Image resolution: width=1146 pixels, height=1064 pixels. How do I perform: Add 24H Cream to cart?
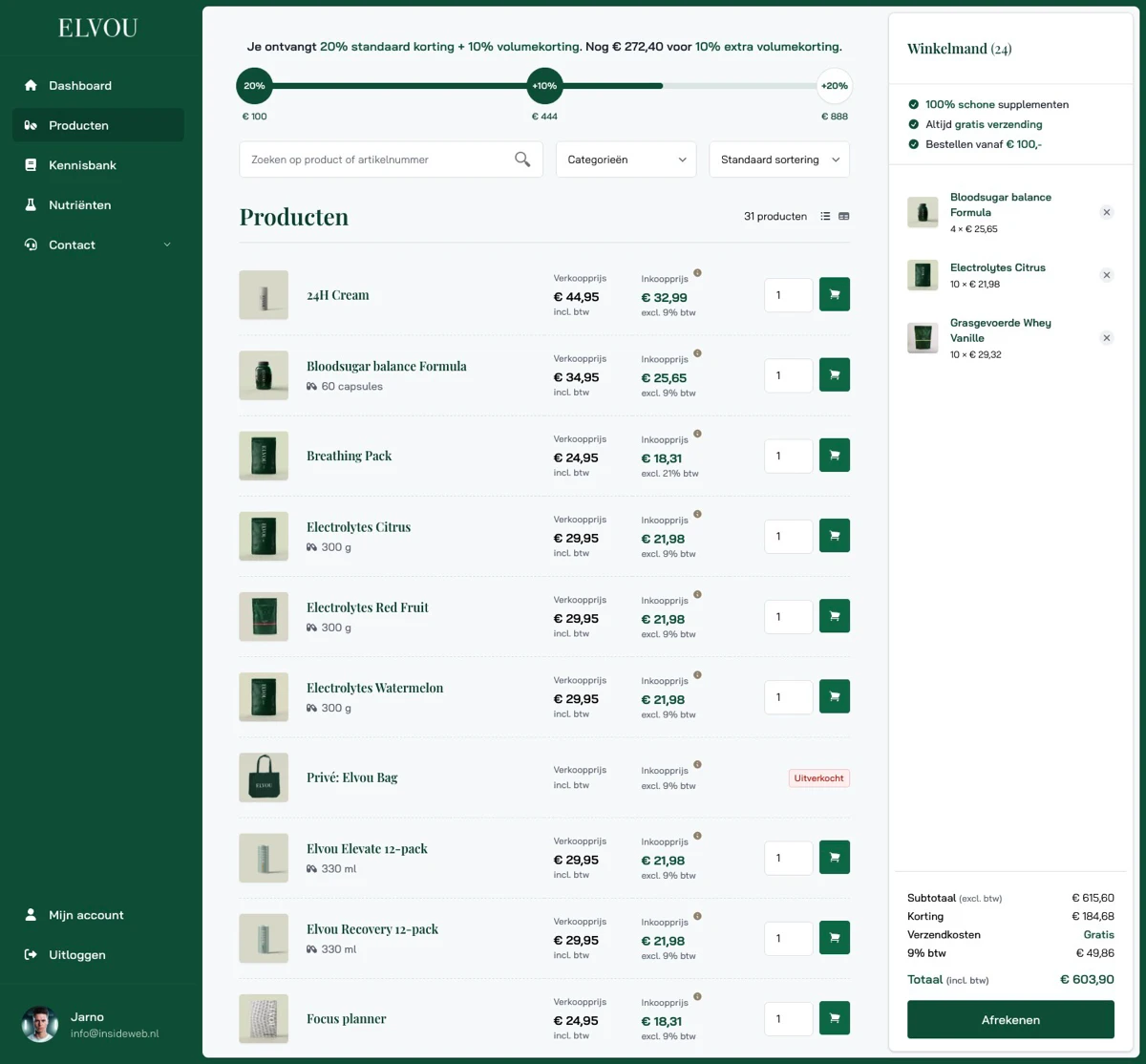(834, 295)
